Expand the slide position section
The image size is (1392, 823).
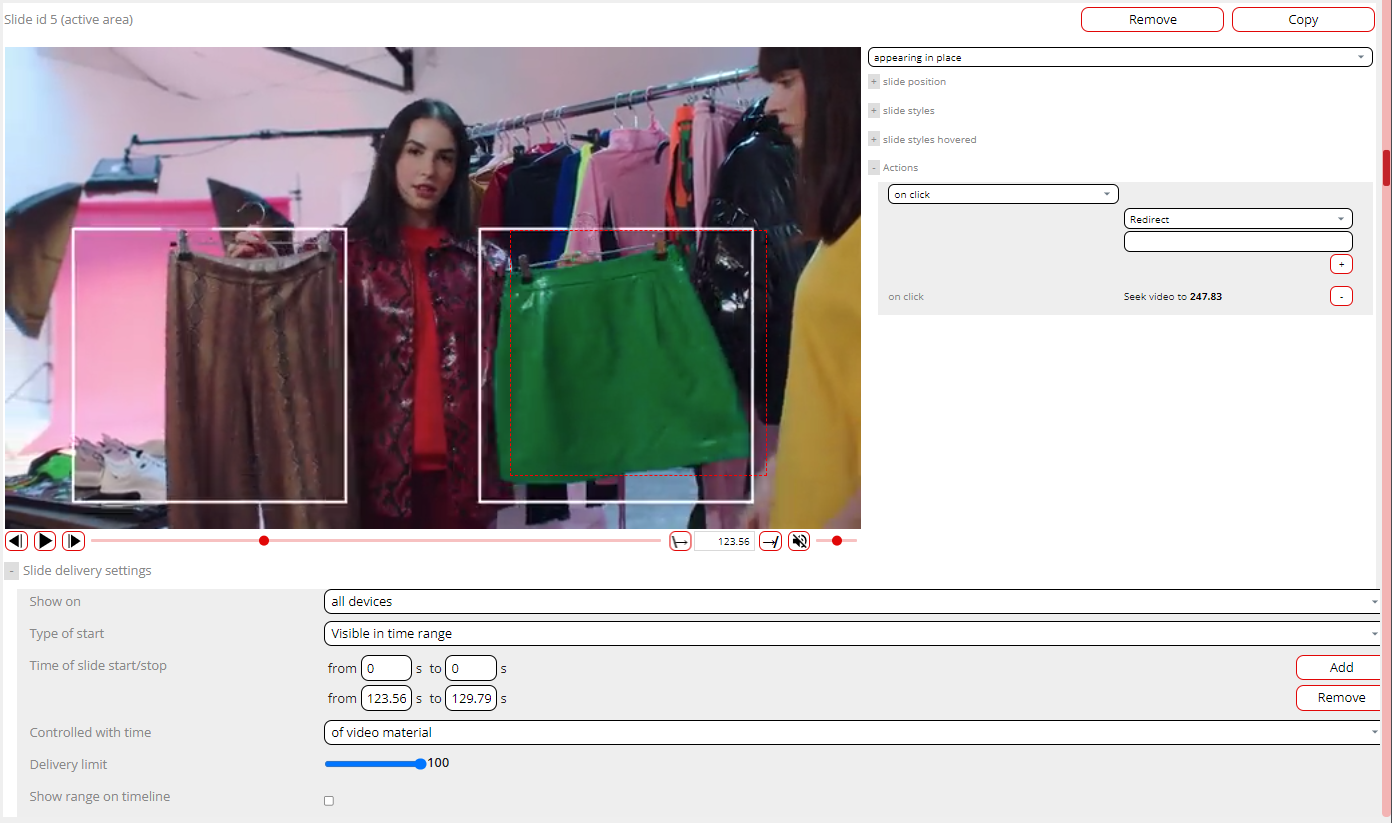(x=874, y=82)
